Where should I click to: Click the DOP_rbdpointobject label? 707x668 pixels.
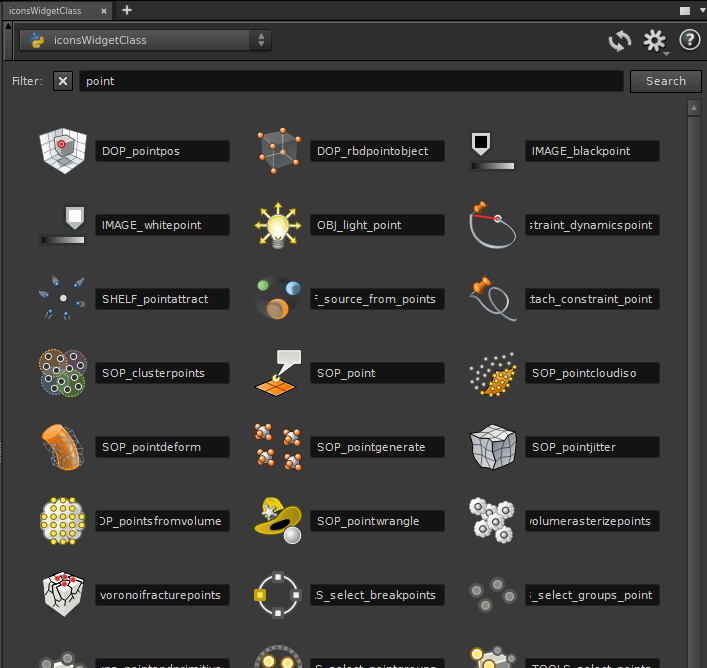[x=377, y=151]
